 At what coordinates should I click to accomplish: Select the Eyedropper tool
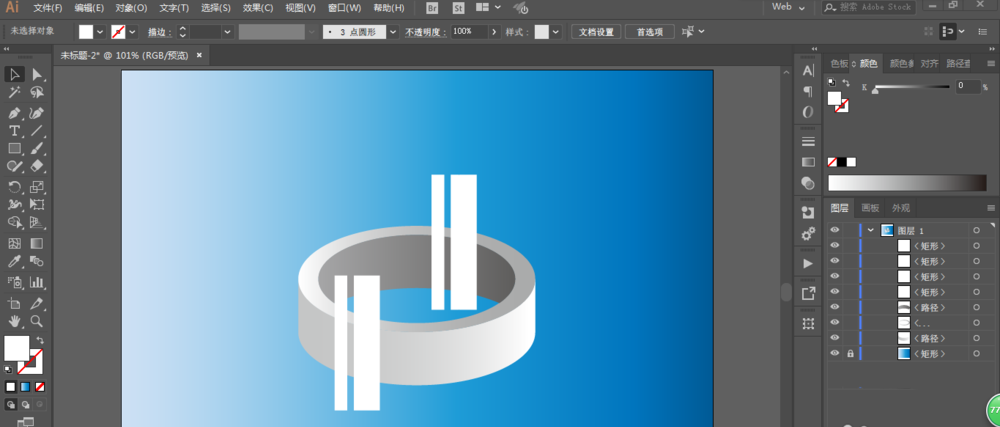click(x=15, y=262)
